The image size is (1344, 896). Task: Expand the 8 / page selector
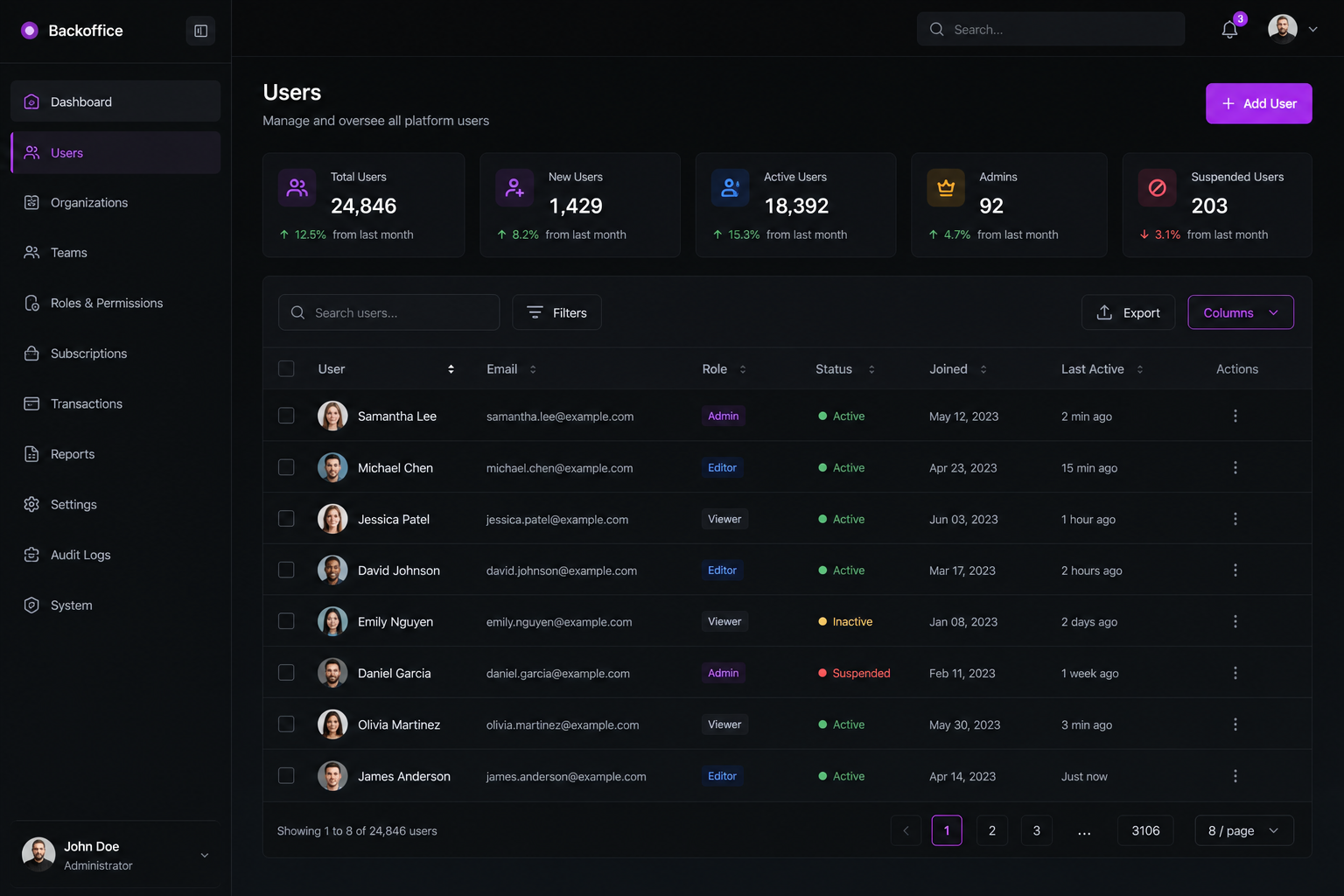click(x=1243, y=830)
